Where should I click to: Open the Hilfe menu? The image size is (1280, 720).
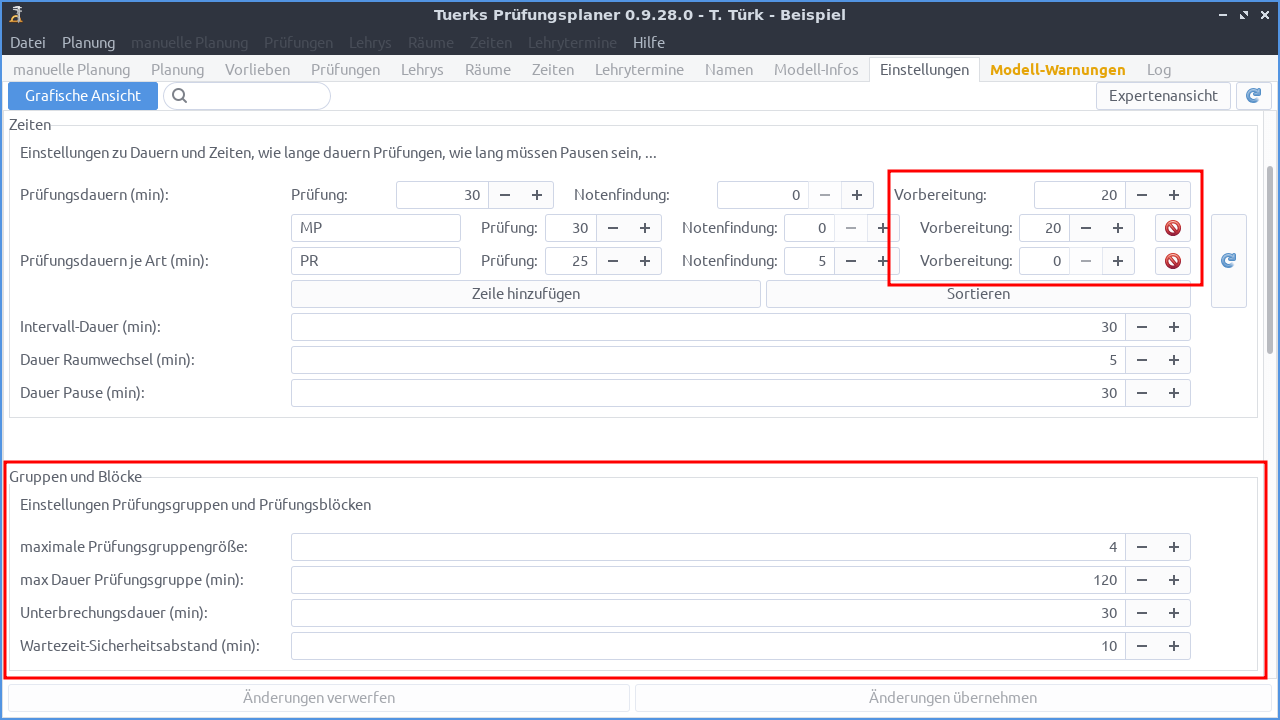[x=648, y=43]
